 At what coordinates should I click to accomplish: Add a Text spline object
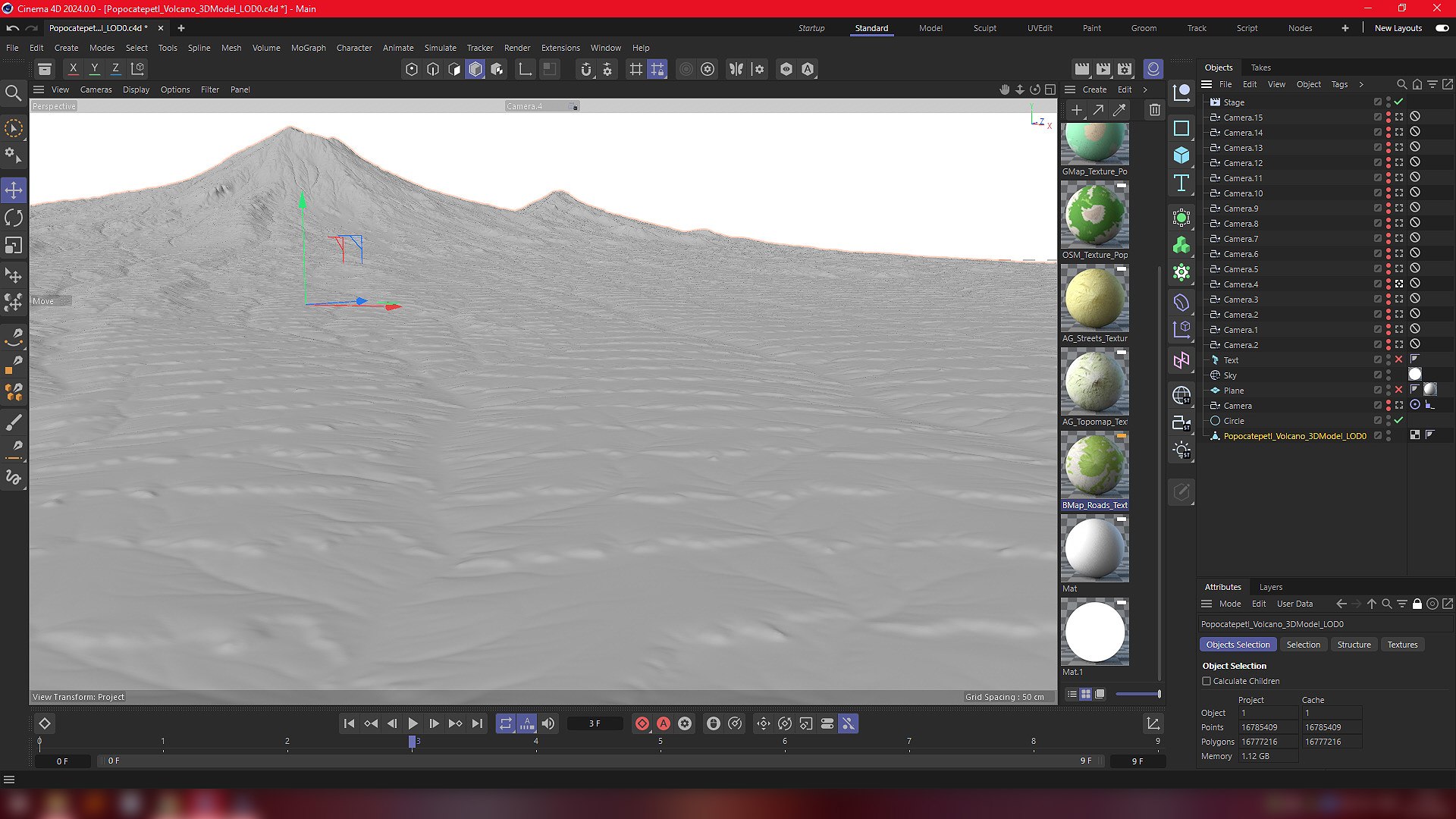pyautogui.click(x=1181, y=183)
